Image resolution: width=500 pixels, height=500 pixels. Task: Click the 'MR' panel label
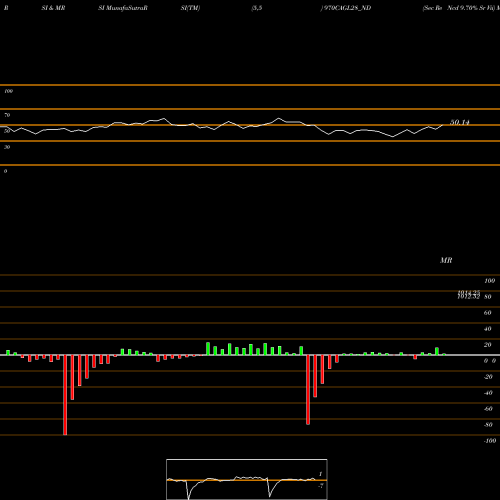(x=446, y=260)
